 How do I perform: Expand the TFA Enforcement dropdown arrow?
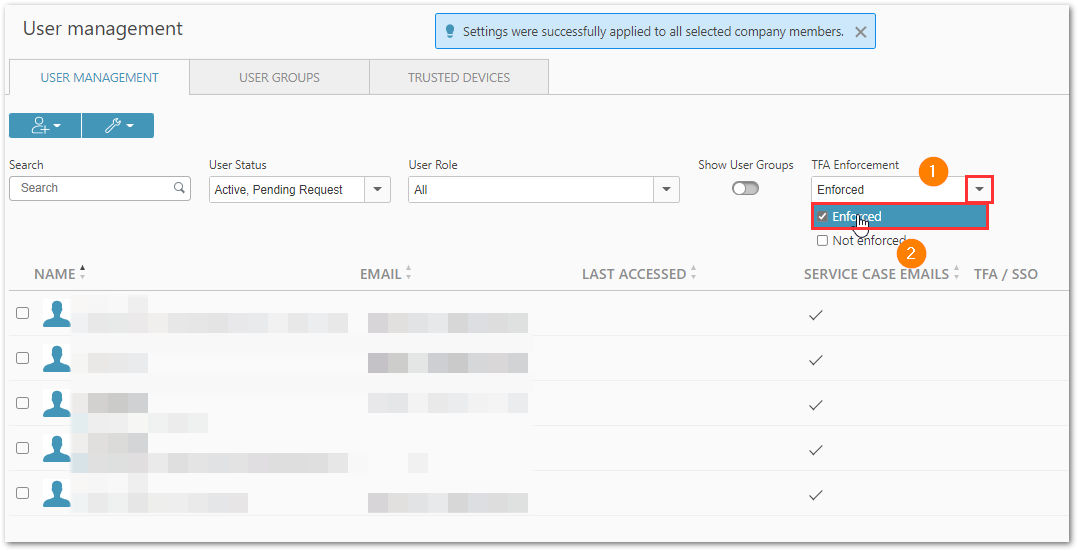click(x=980, y=189)
